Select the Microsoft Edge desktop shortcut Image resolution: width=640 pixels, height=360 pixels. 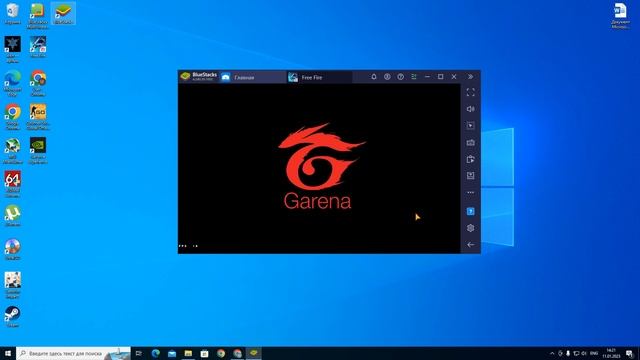pos(12,83)
